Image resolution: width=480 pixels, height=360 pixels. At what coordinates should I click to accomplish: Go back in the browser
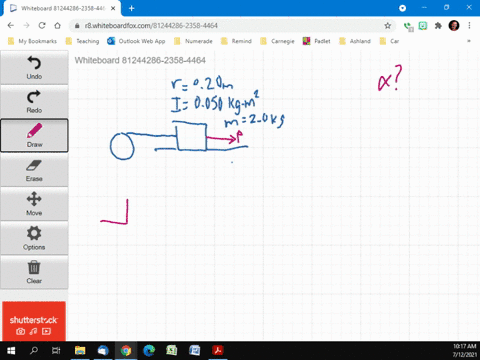[11, 25]
